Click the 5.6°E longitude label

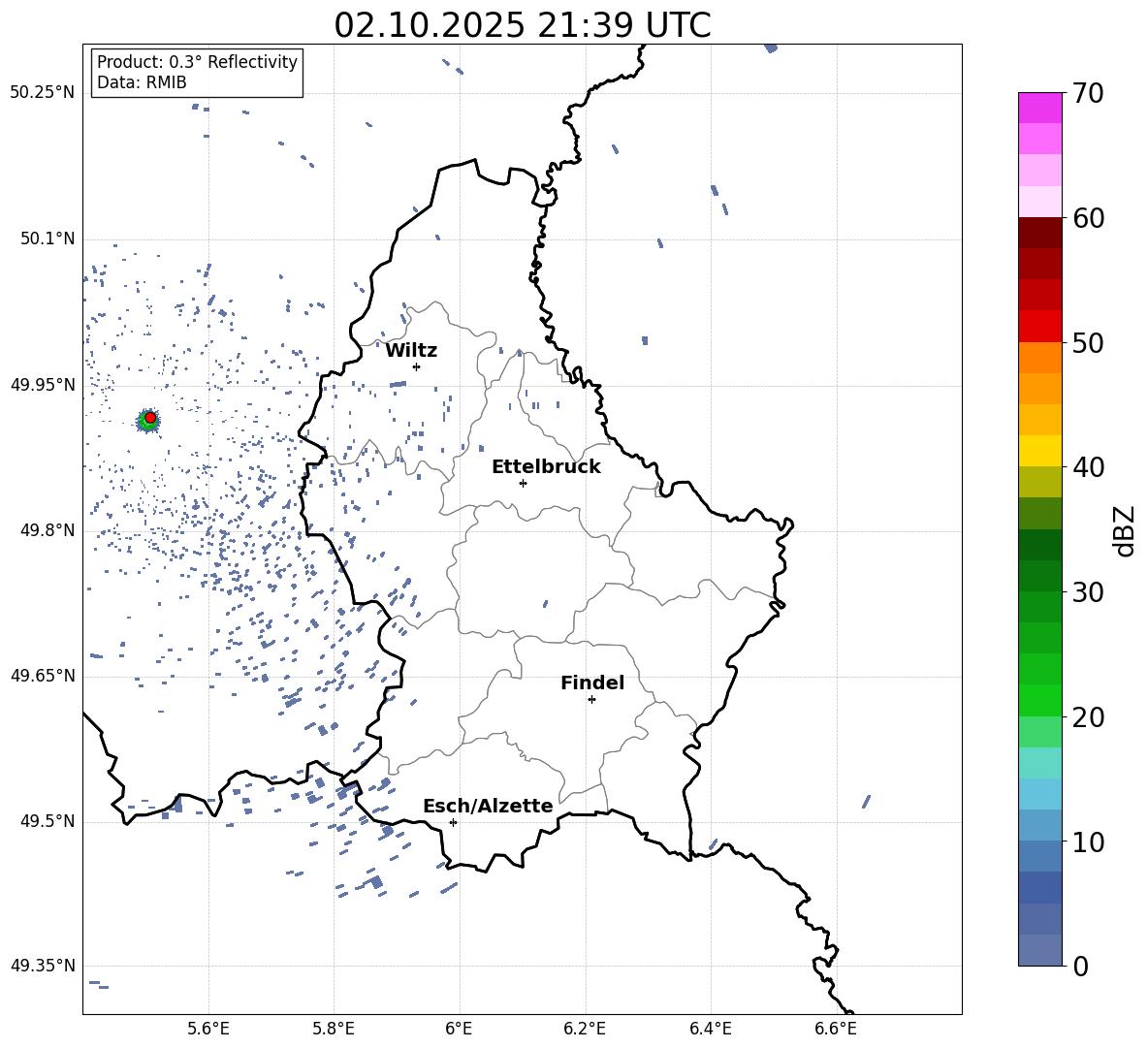208,1029
